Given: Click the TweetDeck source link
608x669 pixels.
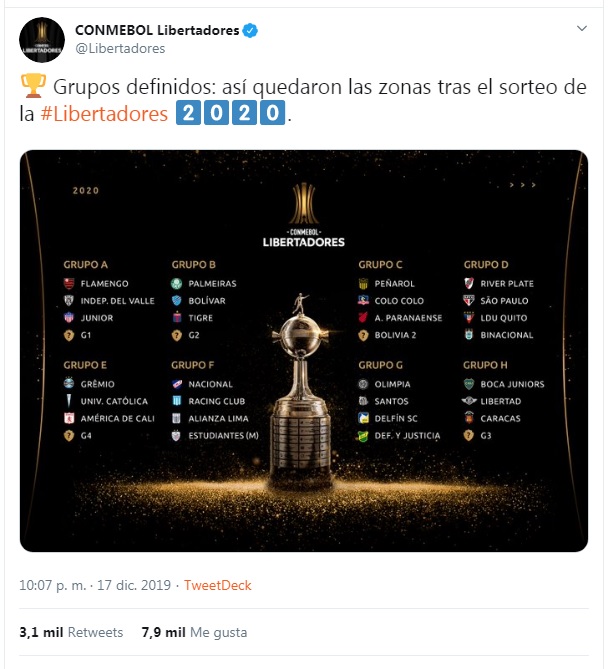Looking at the screenshot, I should click(x=219, y=585).
